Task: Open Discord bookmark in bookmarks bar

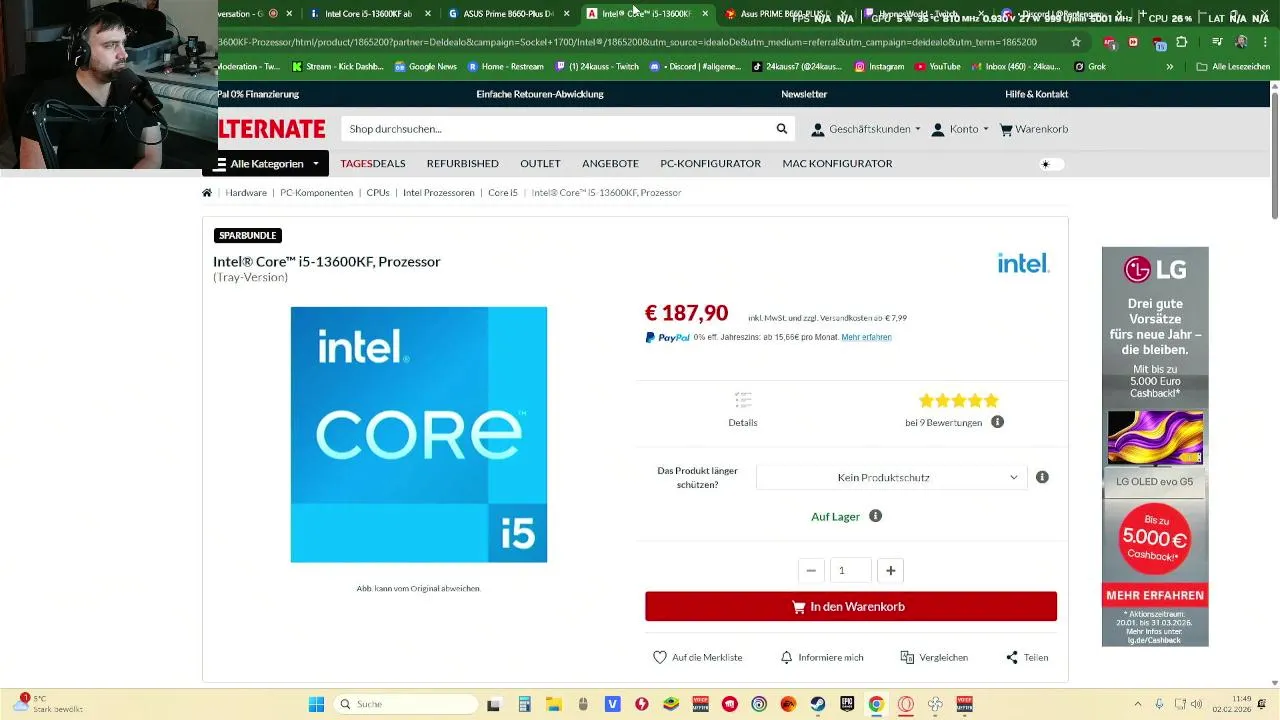Action: coord(695,67)
